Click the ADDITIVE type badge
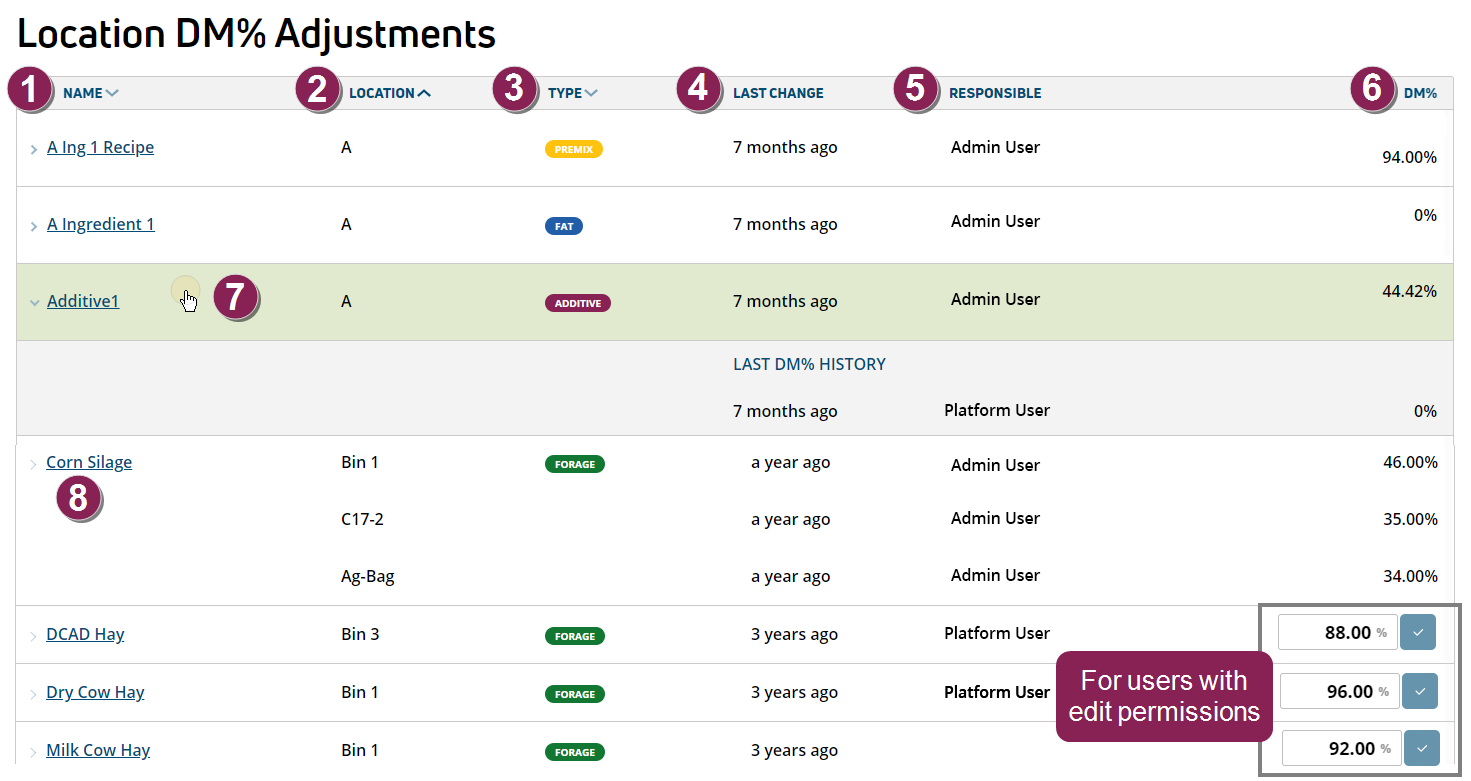Image resolution: width=1471 pixels, height=781 pixels. coord(577,303)
